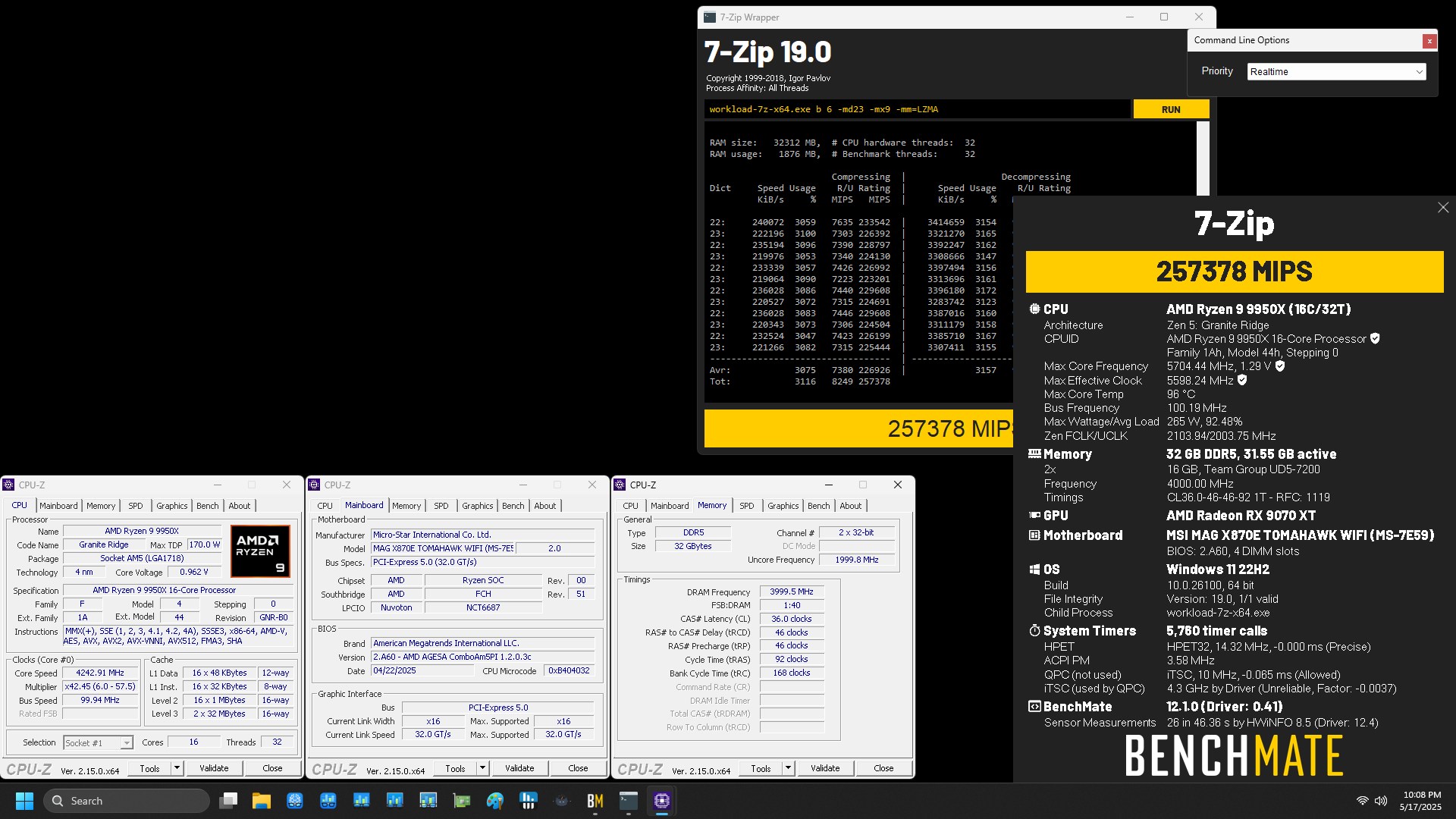Open File Explorer from the taskbar
This screenshot has width=1456, height=819.
click(x=262, y=801)
